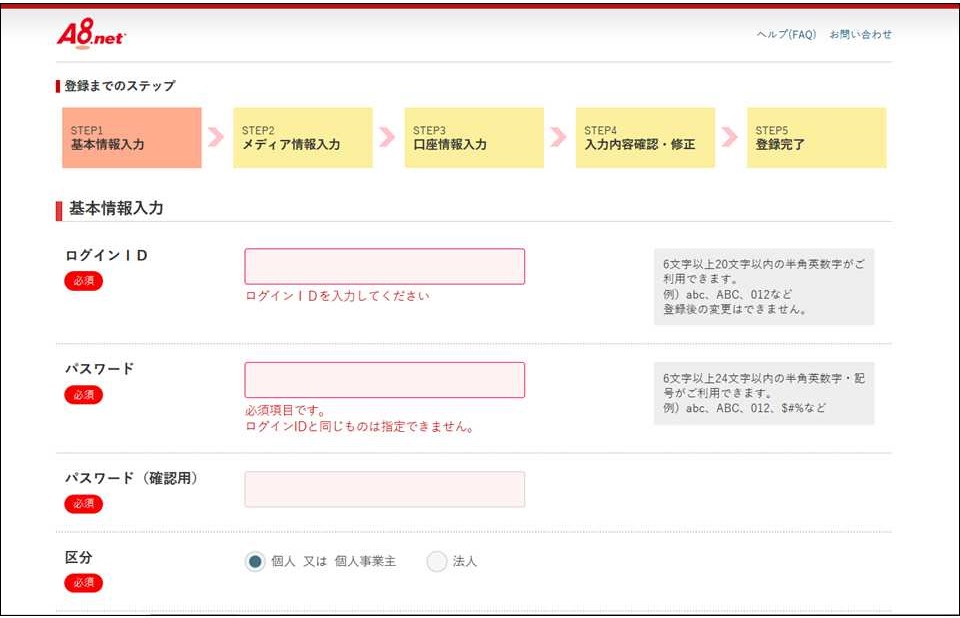Select STEP2 メディア情報入力 step box
The height and width of the screenshot is (618, 960).
[x=302, y=138]
